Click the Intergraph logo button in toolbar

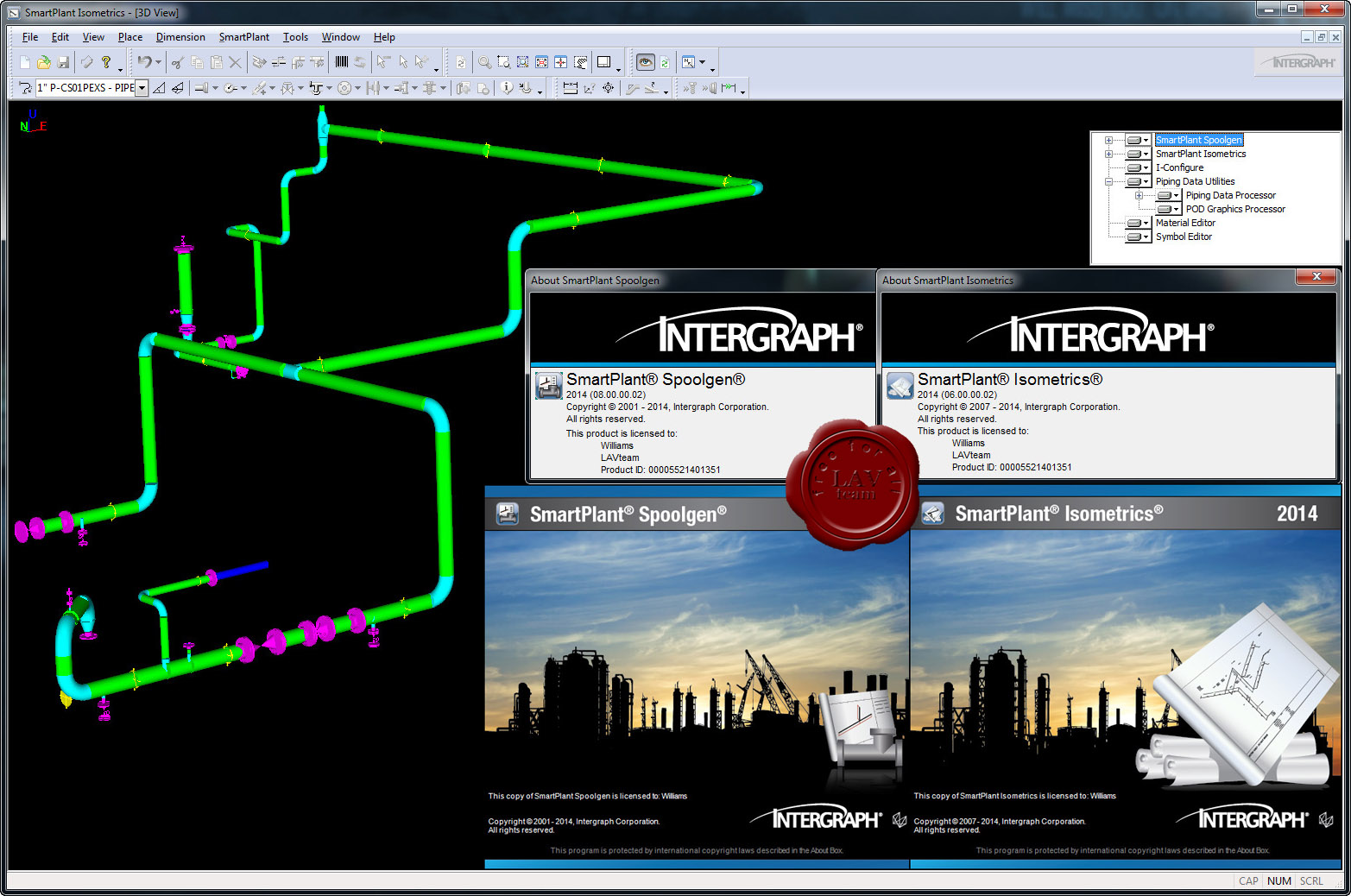1297,62
